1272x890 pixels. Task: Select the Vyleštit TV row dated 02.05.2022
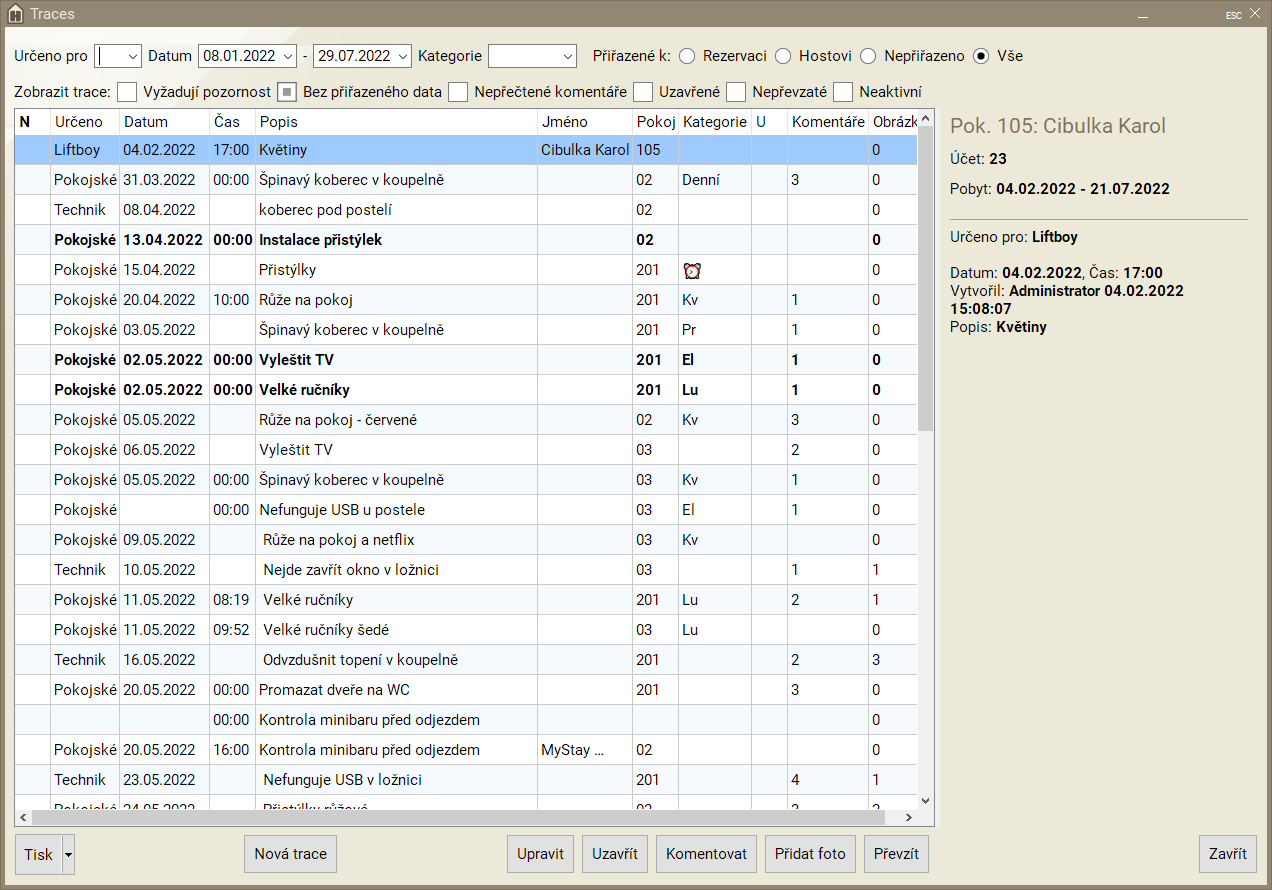[x=400, y=360]
